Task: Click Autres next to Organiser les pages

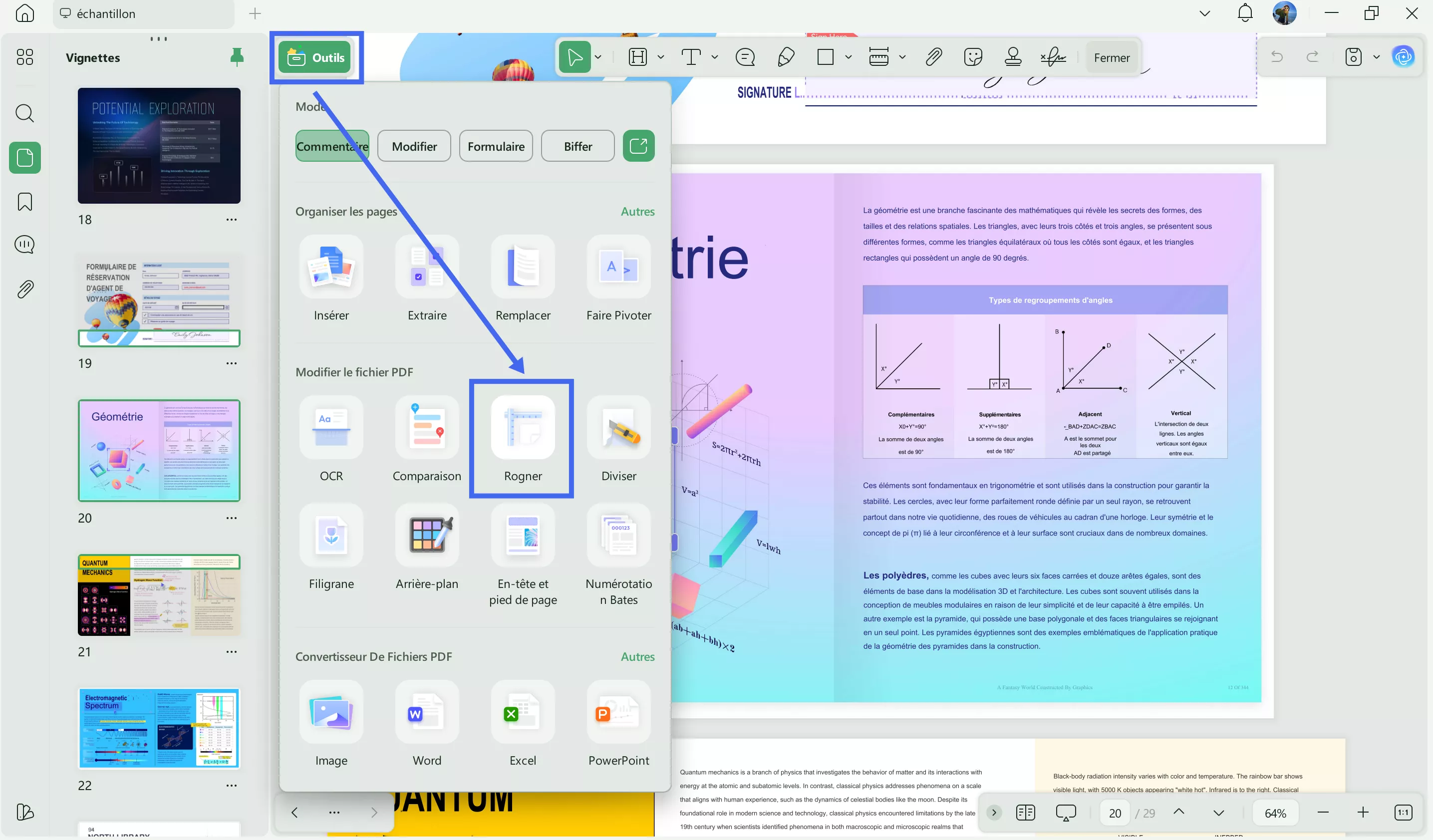Action: coord(637,212)
